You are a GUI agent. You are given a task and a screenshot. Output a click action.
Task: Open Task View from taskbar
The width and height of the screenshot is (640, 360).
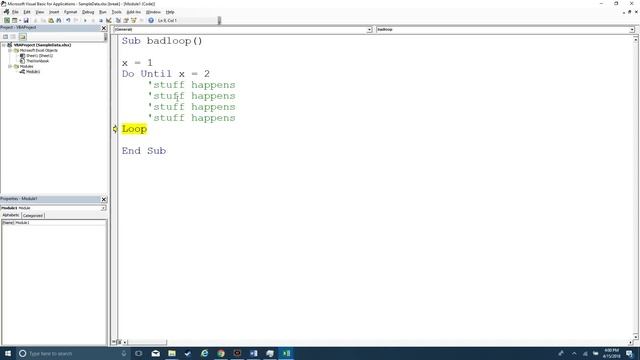point(139,353)
